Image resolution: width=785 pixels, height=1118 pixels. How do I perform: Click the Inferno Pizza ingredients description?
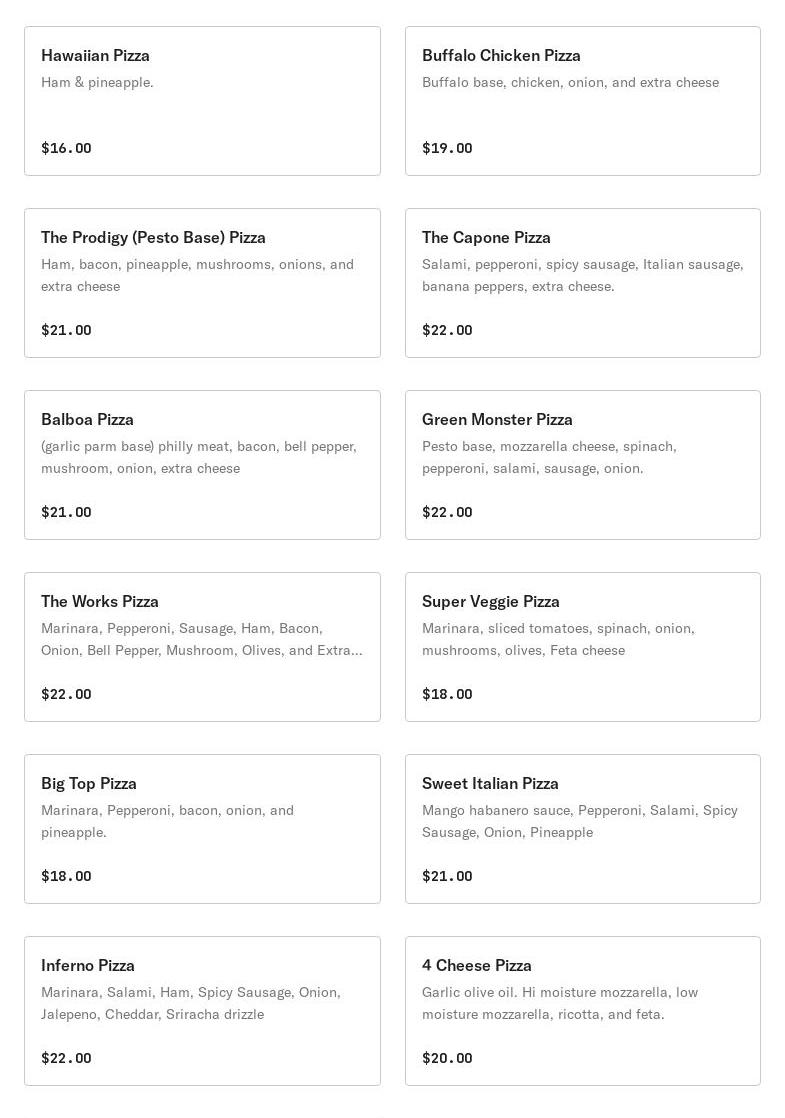[191, 1003]
